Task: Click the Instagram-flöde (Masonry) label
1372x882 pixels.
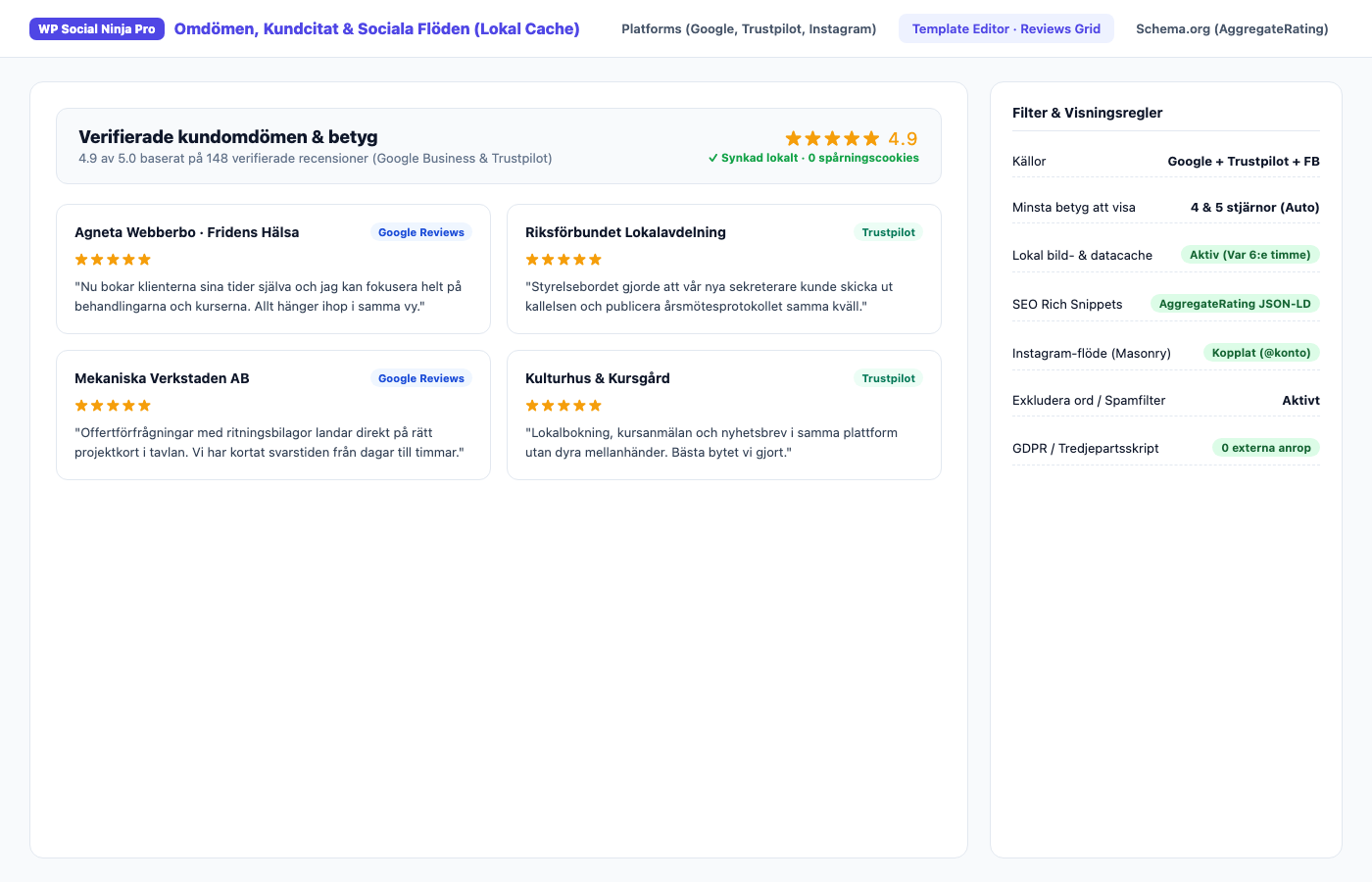Action: coord(1092,354)
